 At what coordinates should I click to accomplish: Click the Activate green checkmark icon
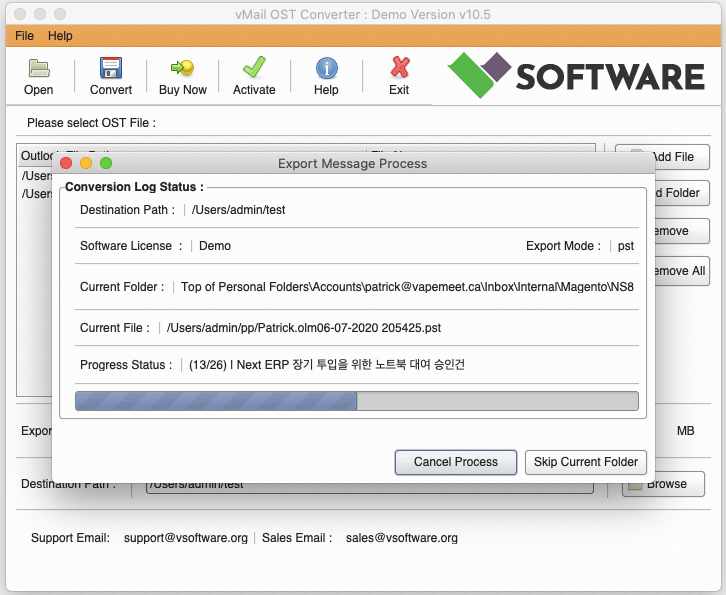click(x=254, y=69)
